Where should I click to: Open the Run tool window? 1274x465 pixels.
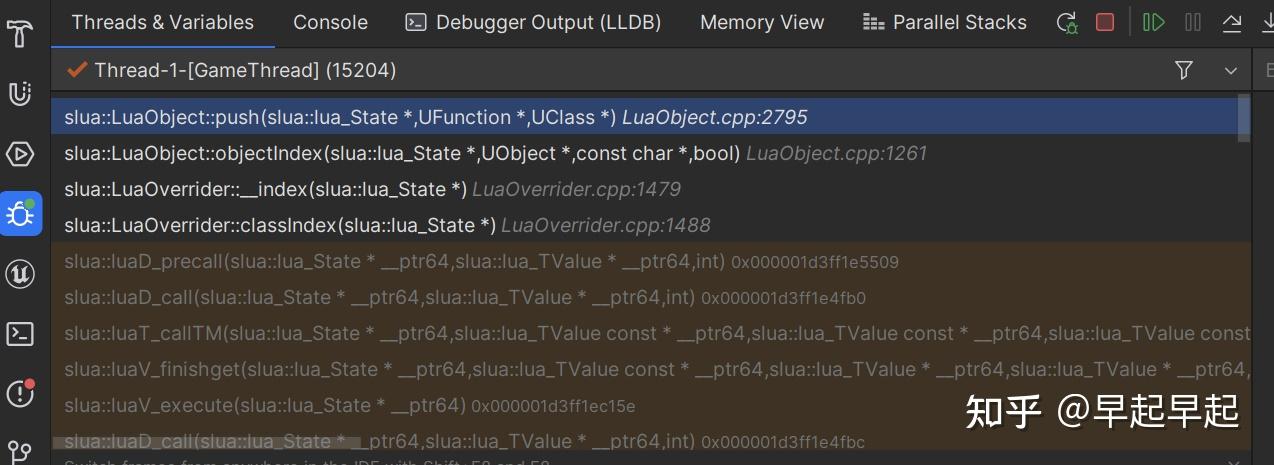tap(20, 153)
